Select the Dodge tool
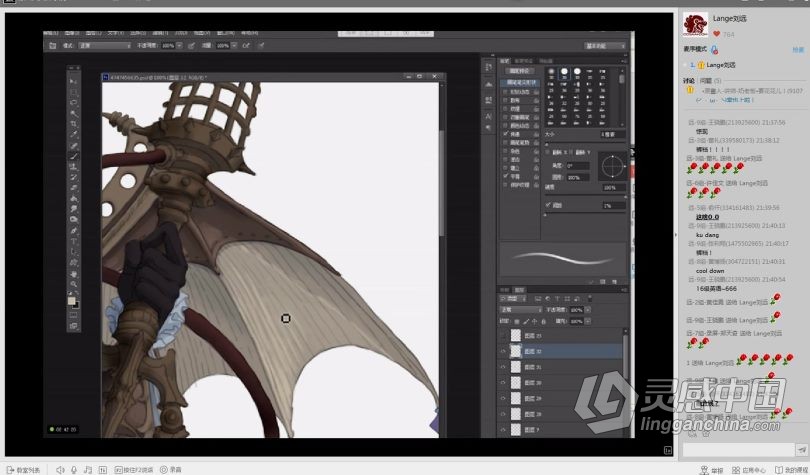Screen dimensions: 810x475 (73, 220)
